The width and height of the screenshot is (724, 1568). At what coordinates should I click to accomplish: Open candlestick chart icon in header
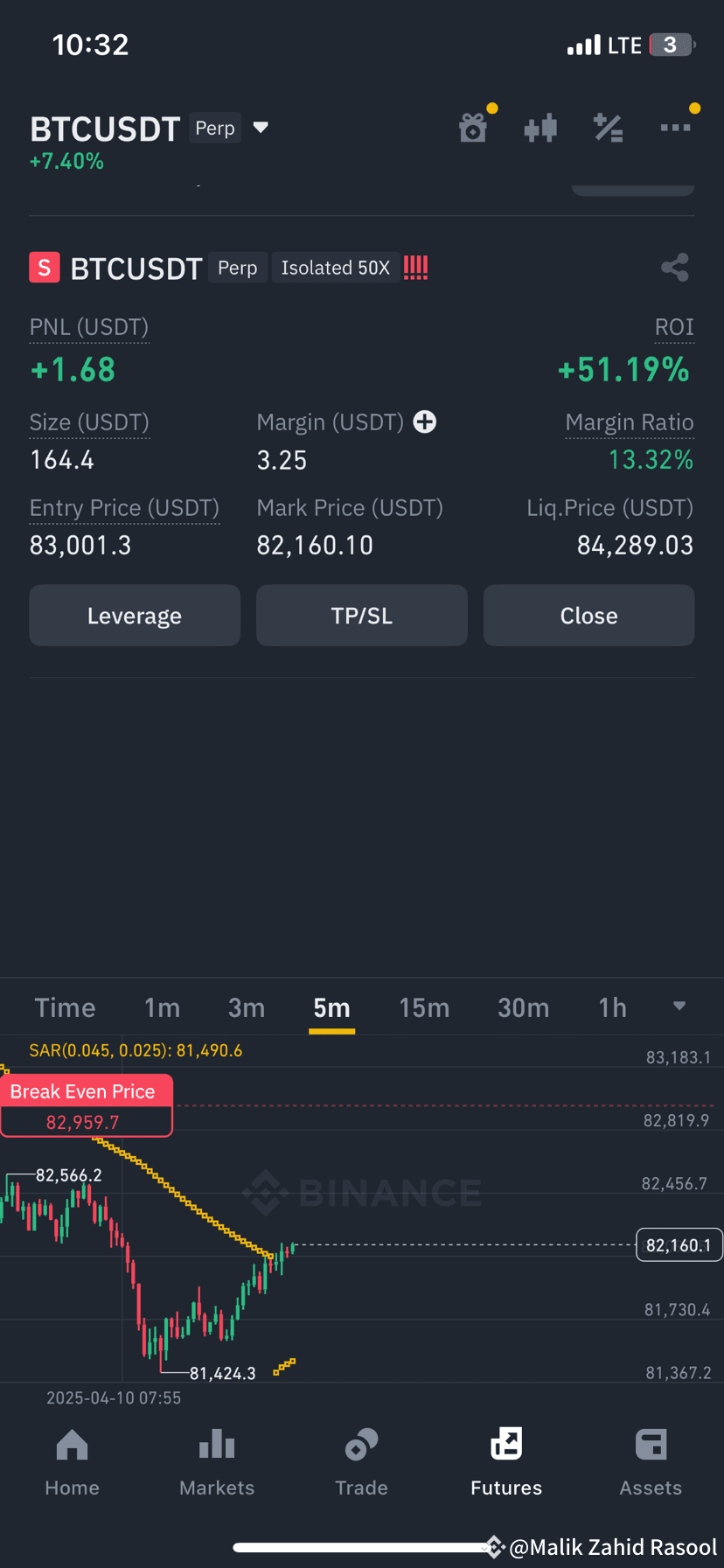540,128
